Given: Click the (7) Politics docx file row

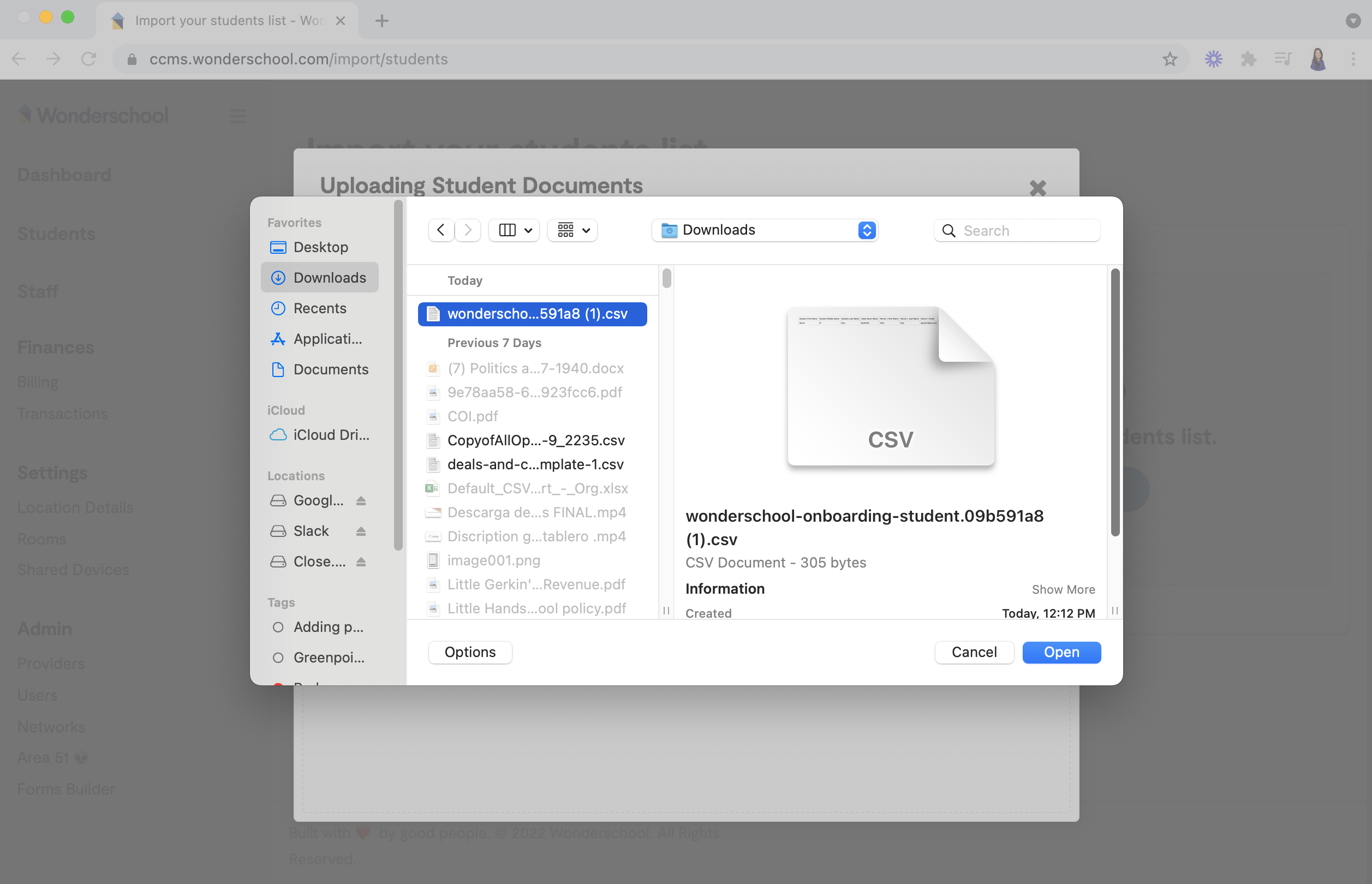Looking at the screenshot, I should click(532, 368).
